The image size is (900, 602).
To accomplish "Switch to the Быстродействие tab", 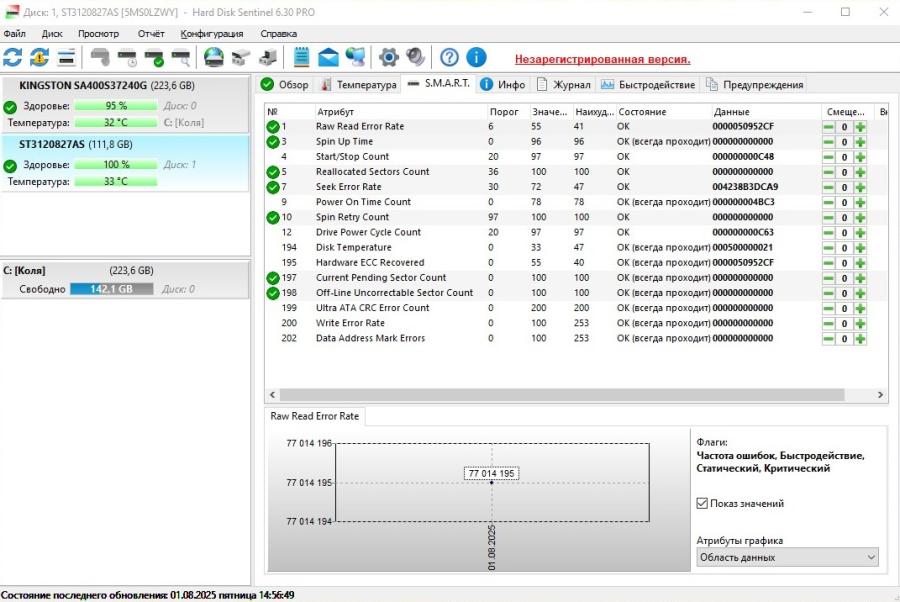I will [x=648, y=84].
